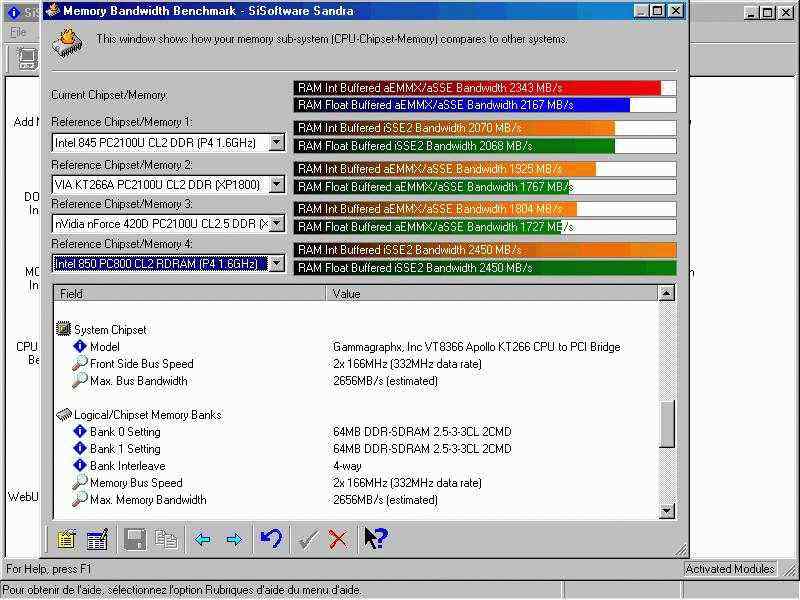Click the info icon beside Bank Interleave
800x600 pixels.
point(80,465)
